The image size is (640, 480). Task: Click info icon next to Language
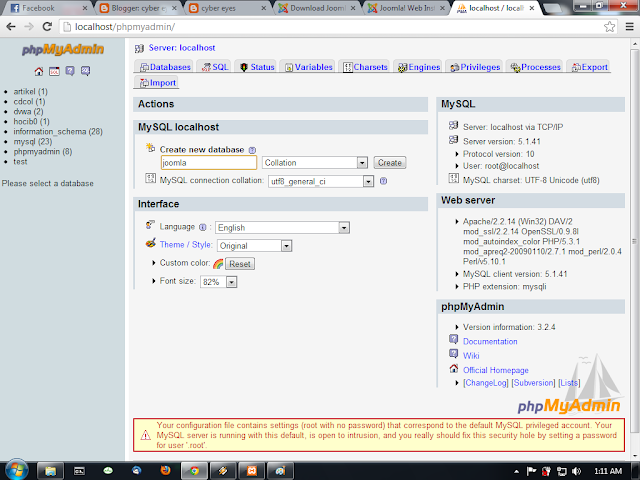click(x=202, y=227)
